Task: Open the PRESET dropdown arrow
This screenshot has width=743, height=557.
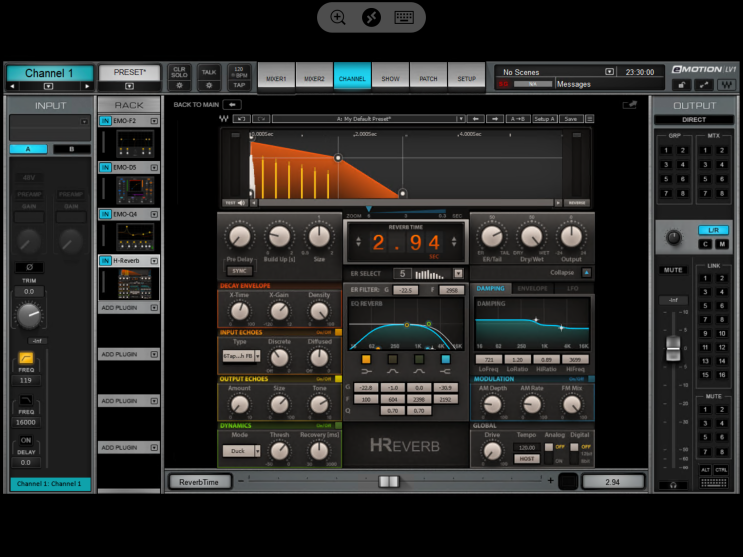Action: coord(129,86)
